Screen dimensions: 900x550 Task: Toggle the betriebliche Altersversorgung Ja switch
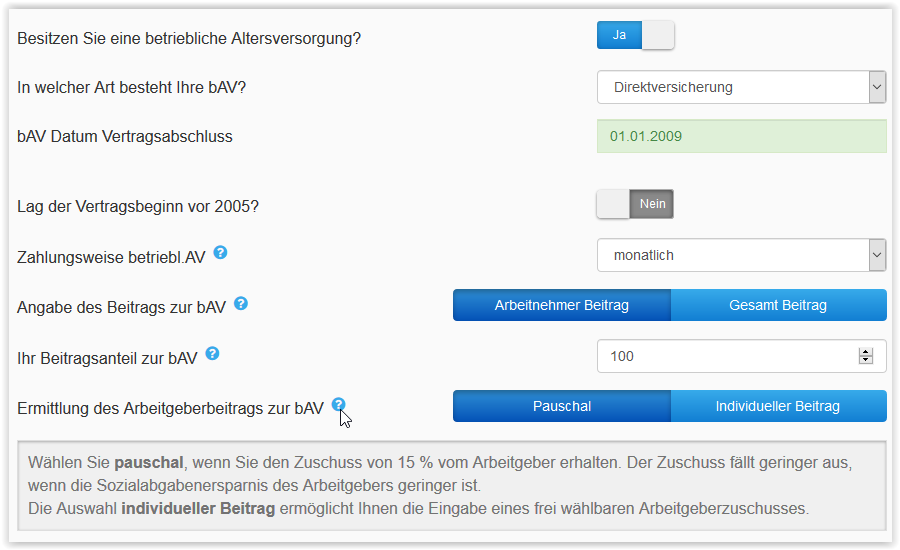click(x=636, y=35)
